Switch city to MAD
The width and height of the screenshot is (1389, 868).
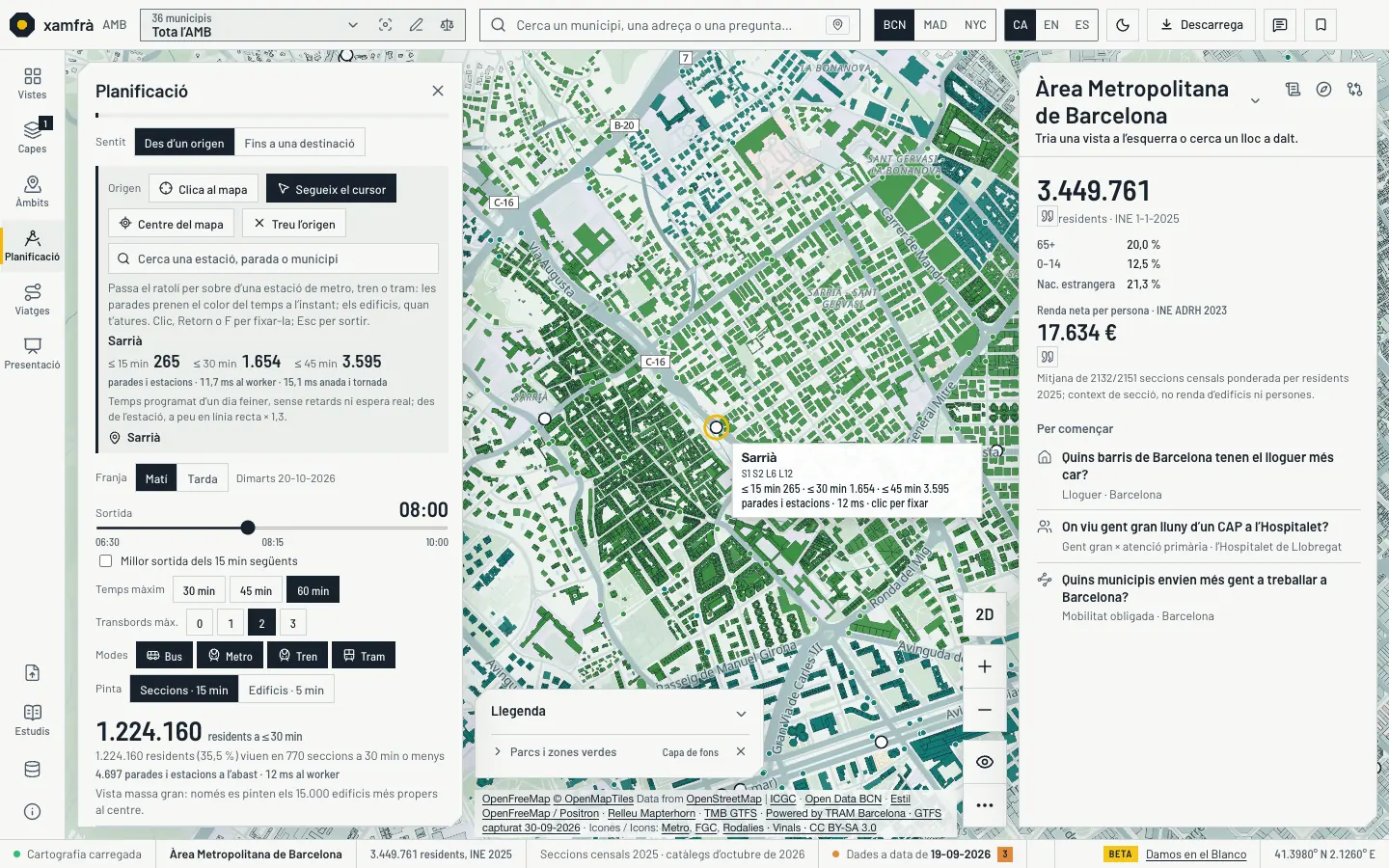[x=935, y=25]
